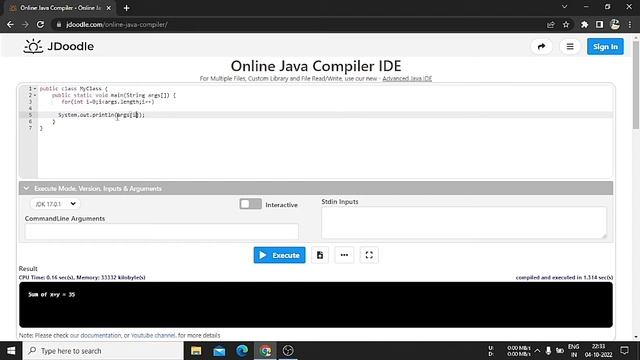Viewport: 640px width, 360px height.
Task: Go back with the browser back arrow
Action: tap(10, 24)
